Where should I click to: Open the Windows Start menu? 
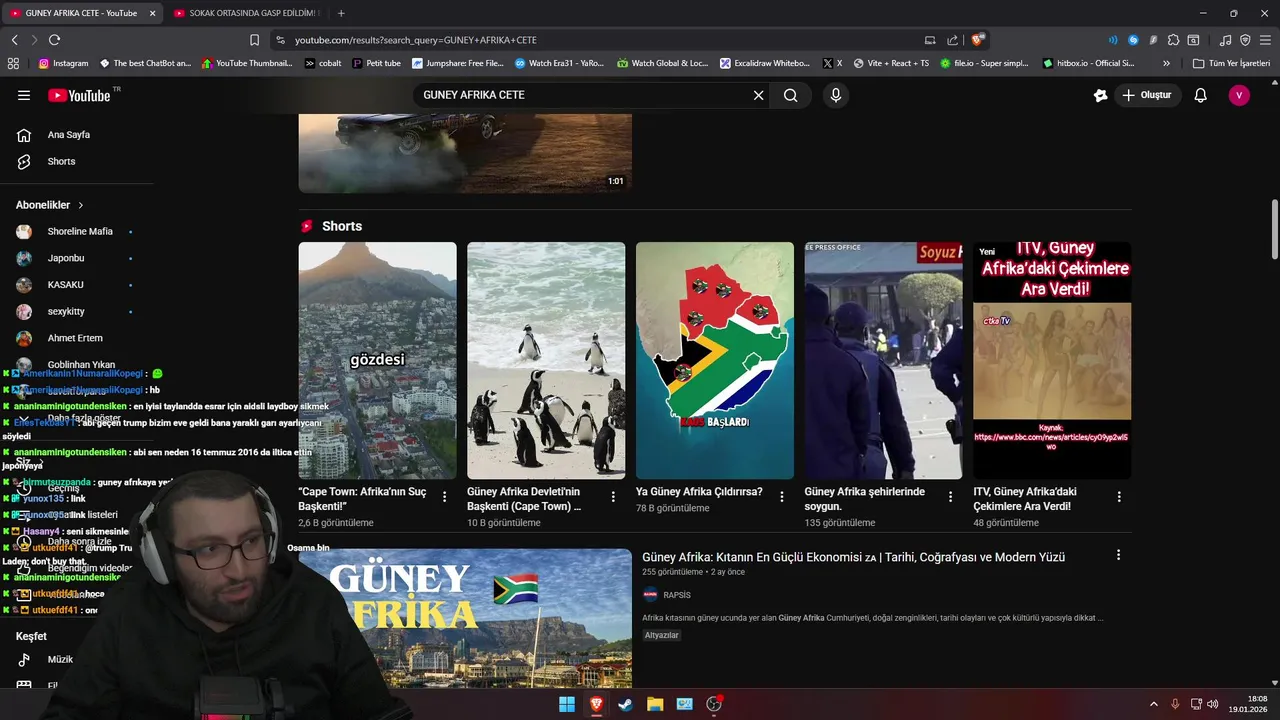tap(567, 704)
